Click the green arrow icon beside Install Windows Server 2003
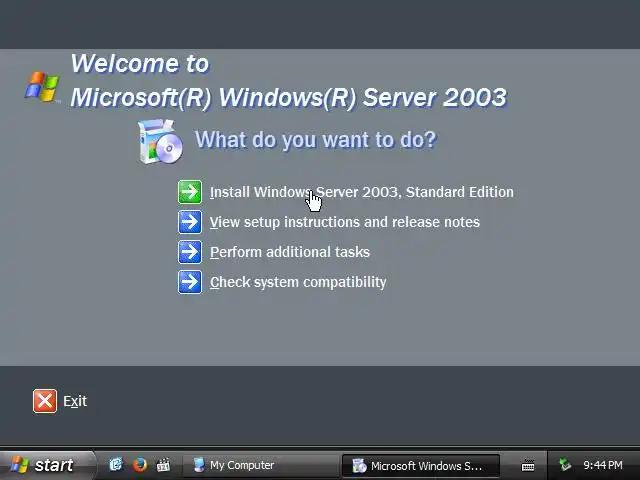This screenshot has width=640, height=480. pyautogui.click(x=190, y=192)
